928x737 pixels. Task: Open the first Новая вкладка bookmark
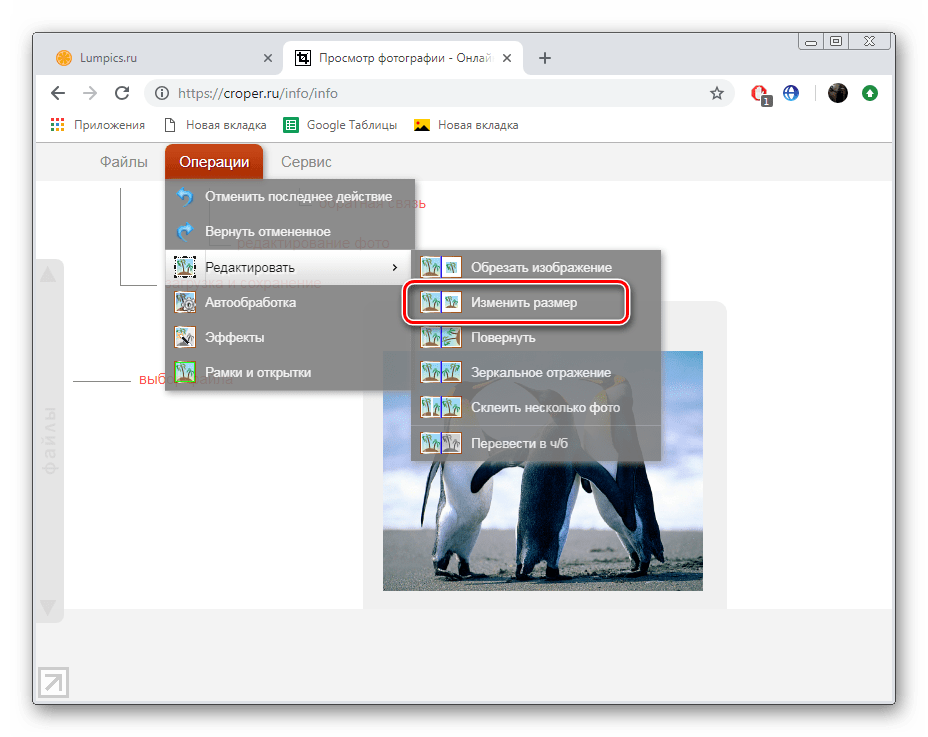pos(215,125)
